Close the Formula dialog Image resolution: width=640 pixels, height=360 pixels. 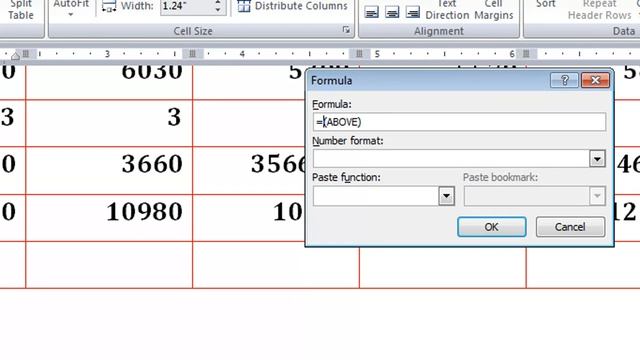595,80
